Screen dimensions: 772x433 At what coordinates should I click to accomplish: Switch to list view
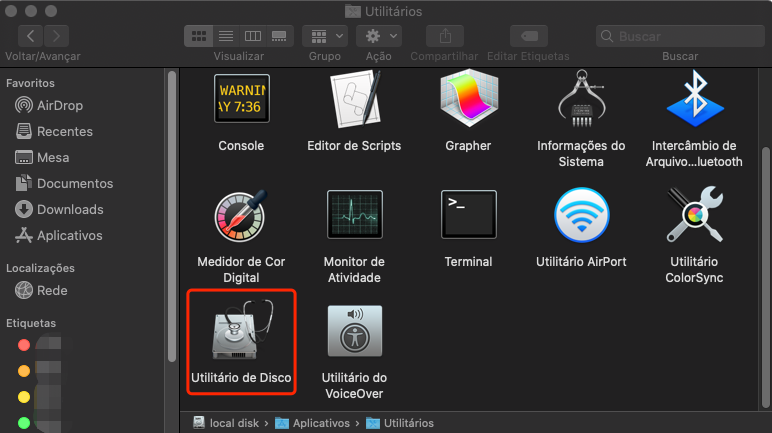pos(226,36)
